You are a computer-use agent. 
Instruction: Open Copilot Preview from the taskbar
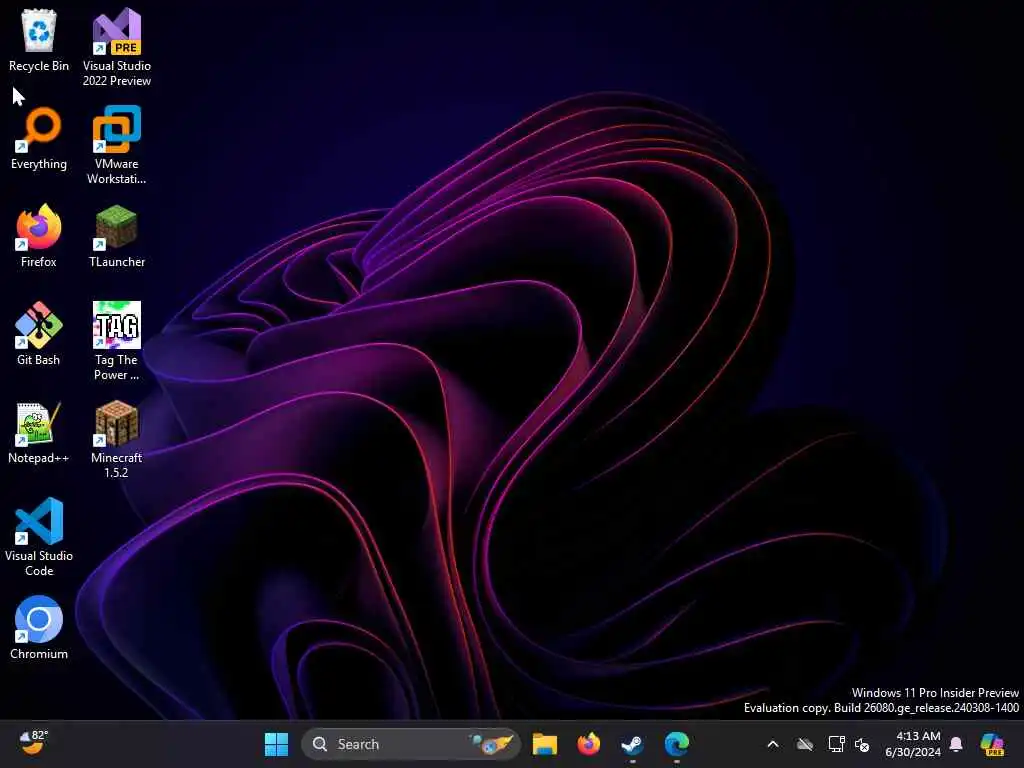click(x=992, y=744)
